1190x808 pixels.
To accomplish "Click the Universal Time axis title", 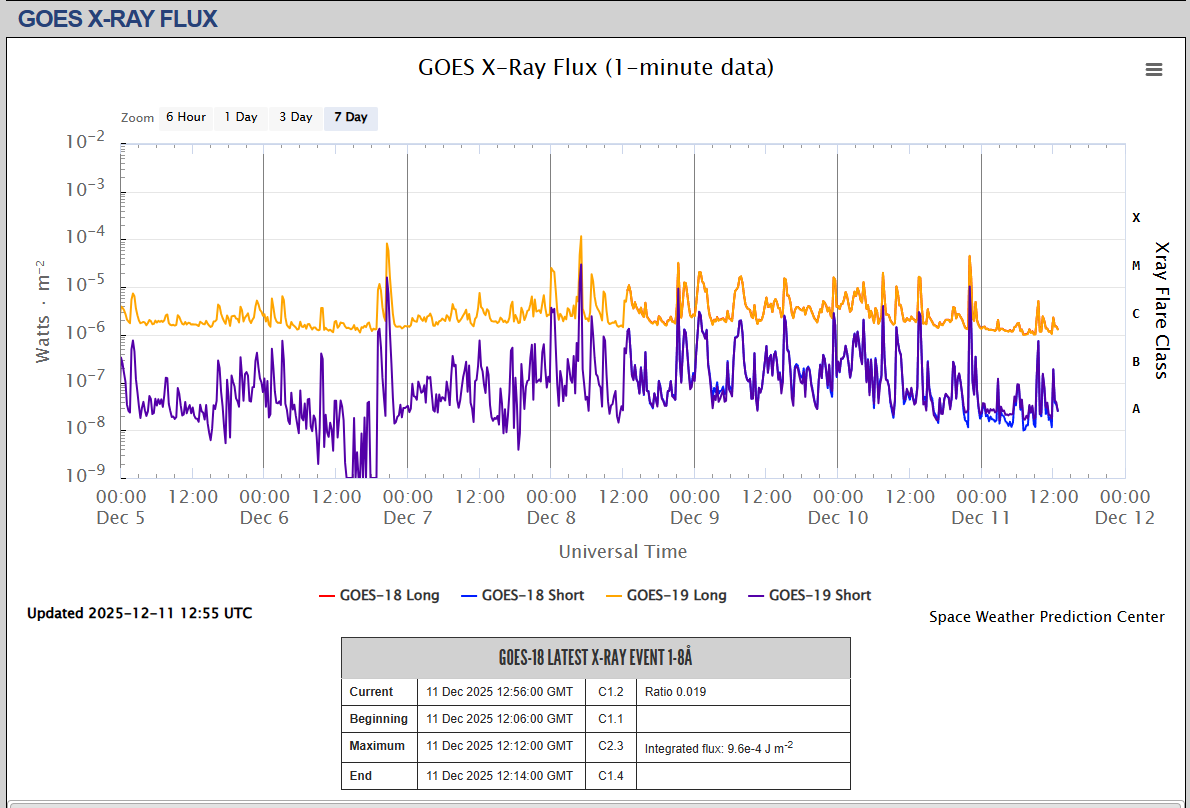I will coord(622,552).
